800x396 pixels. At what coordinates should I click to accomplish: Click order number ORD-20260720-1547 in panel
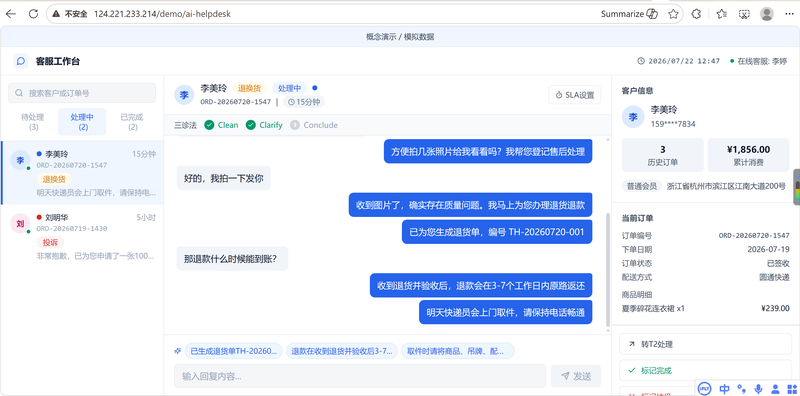[754, 236]
